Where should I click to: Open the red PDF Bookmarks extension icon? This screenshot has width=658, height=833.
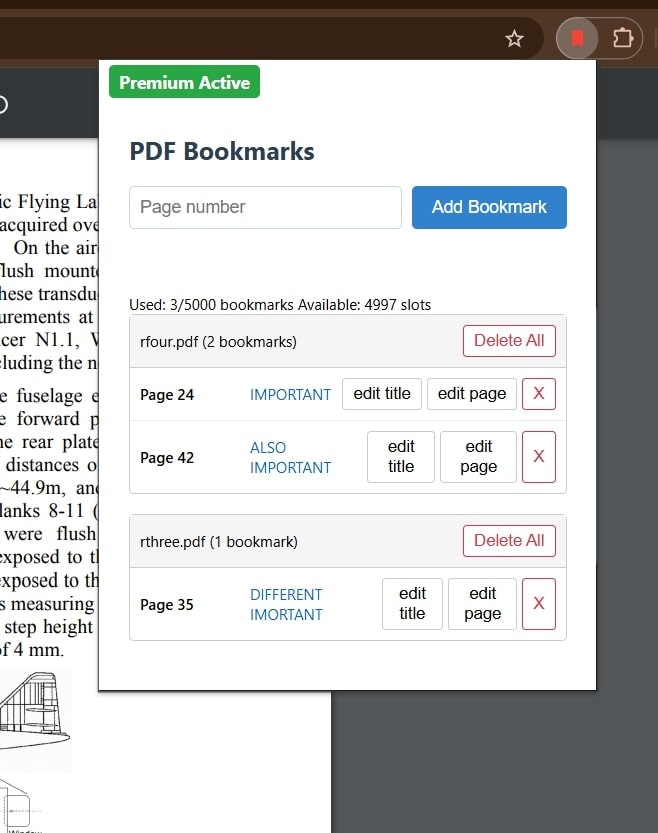tap(577, 38)
